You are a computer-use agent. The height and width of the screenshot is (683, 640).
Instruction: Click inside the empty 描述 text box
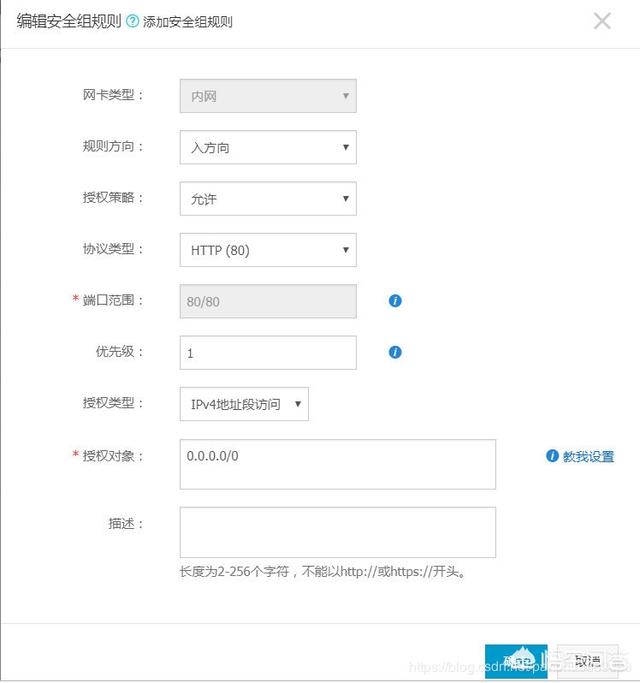[x=337, y=532]
